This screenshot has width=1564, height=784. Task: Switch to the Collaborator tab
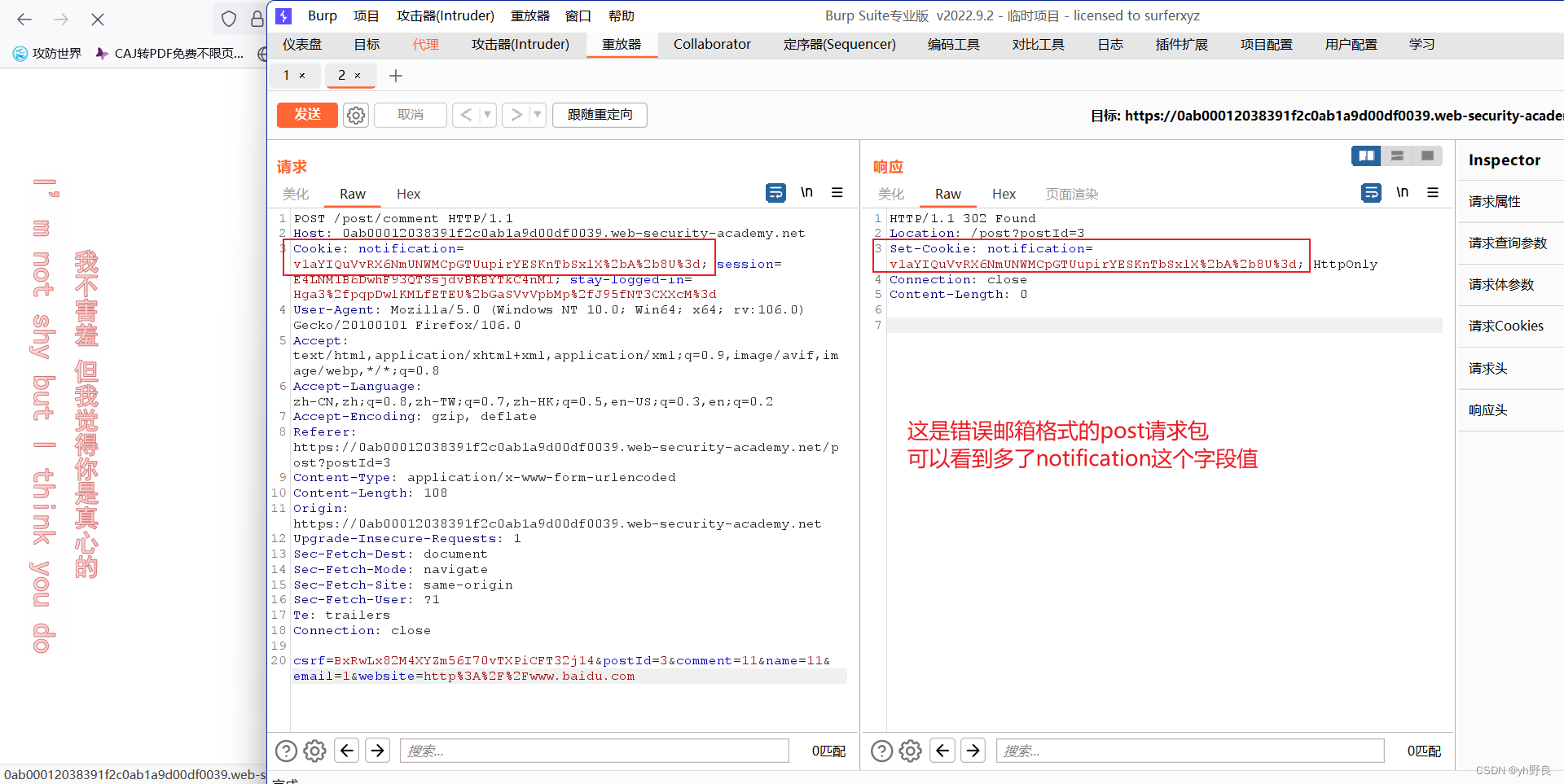[x=712, y=44]
